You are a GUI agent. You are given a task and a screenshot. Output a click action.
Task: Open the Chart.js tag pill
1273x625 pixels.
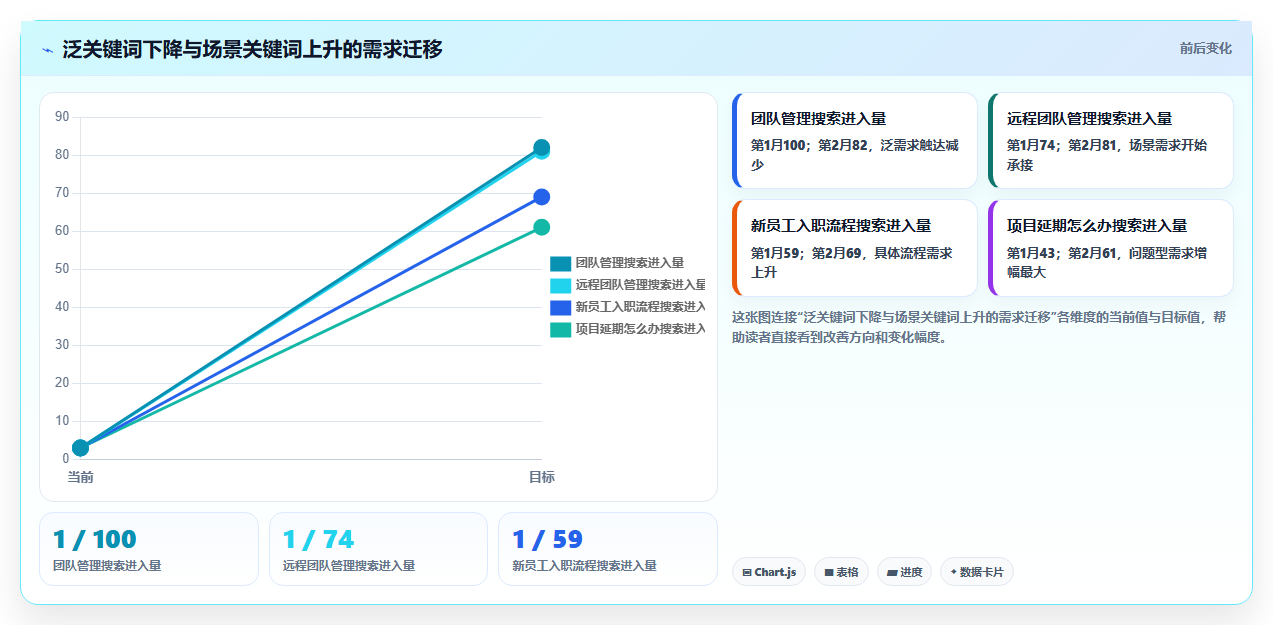(x=769, y=572)
